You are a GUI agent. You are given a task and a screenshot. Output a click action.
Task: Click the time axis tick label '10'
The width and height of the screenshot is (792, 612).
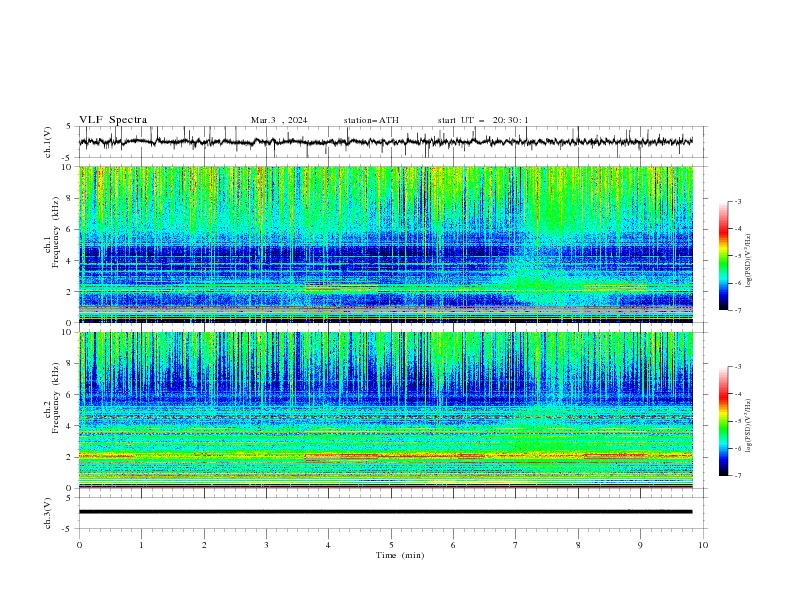pyautogui.click(x=703, y=545)
